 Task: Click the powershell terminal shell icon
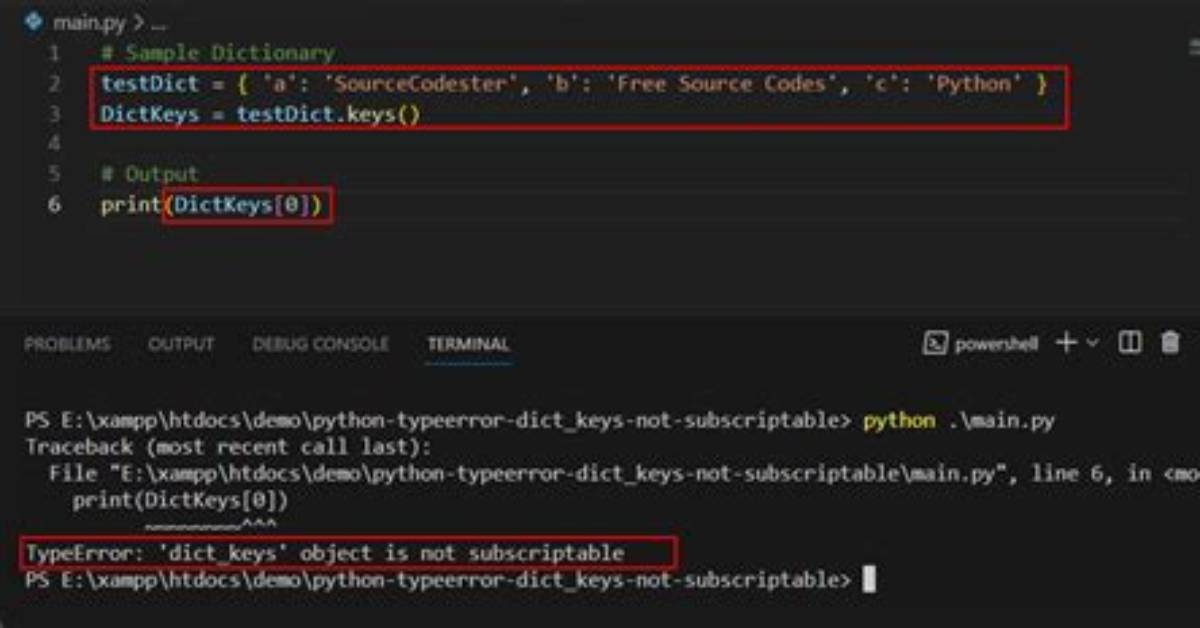point(935,343)
